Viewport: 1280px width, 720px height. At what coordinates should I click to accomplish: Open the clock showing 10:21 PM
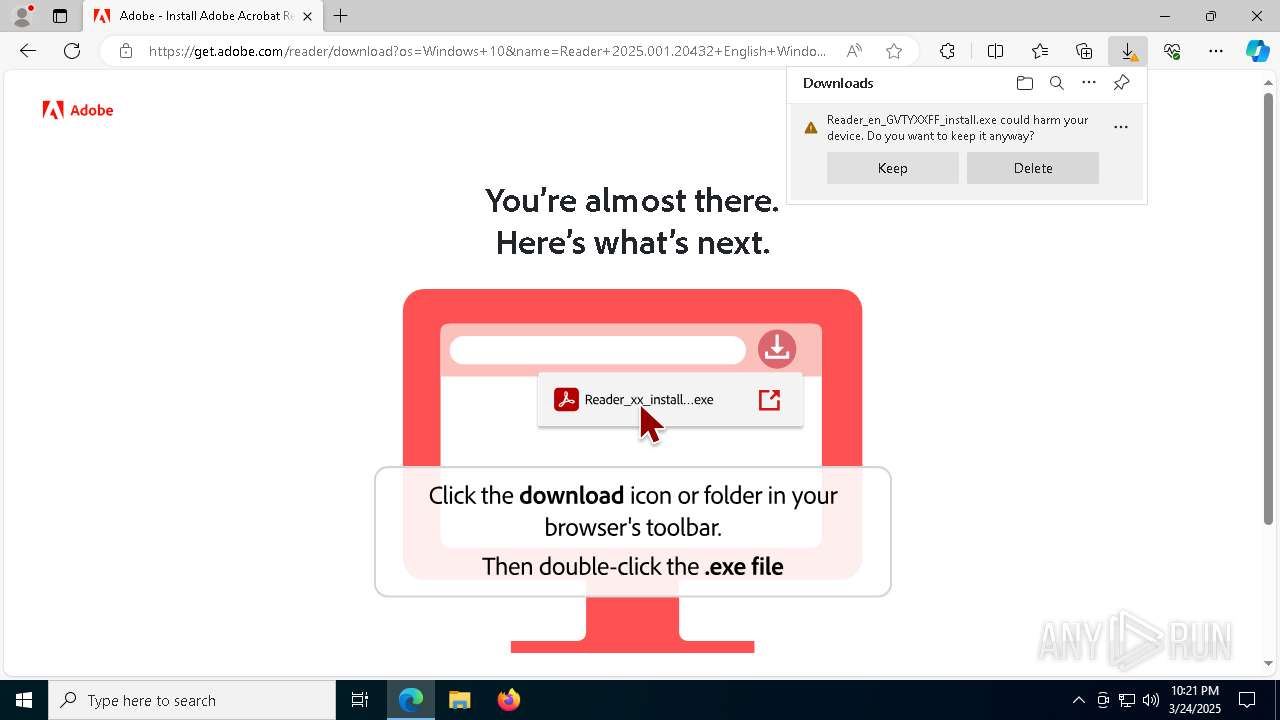[x=1194, y=700]
